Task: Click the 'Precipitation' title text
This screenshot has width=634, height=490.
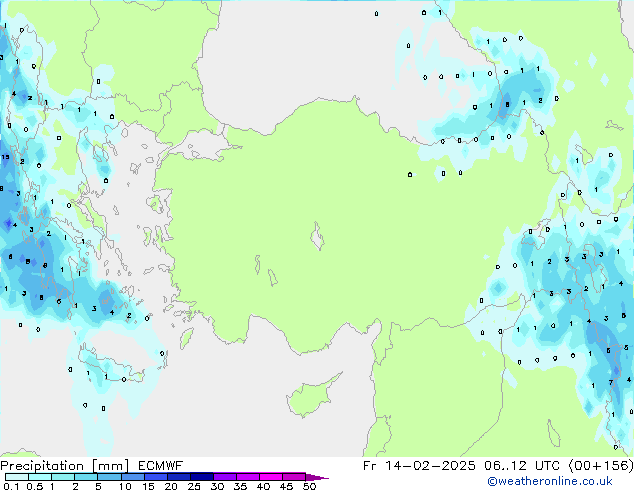Action: pos(42,466)
